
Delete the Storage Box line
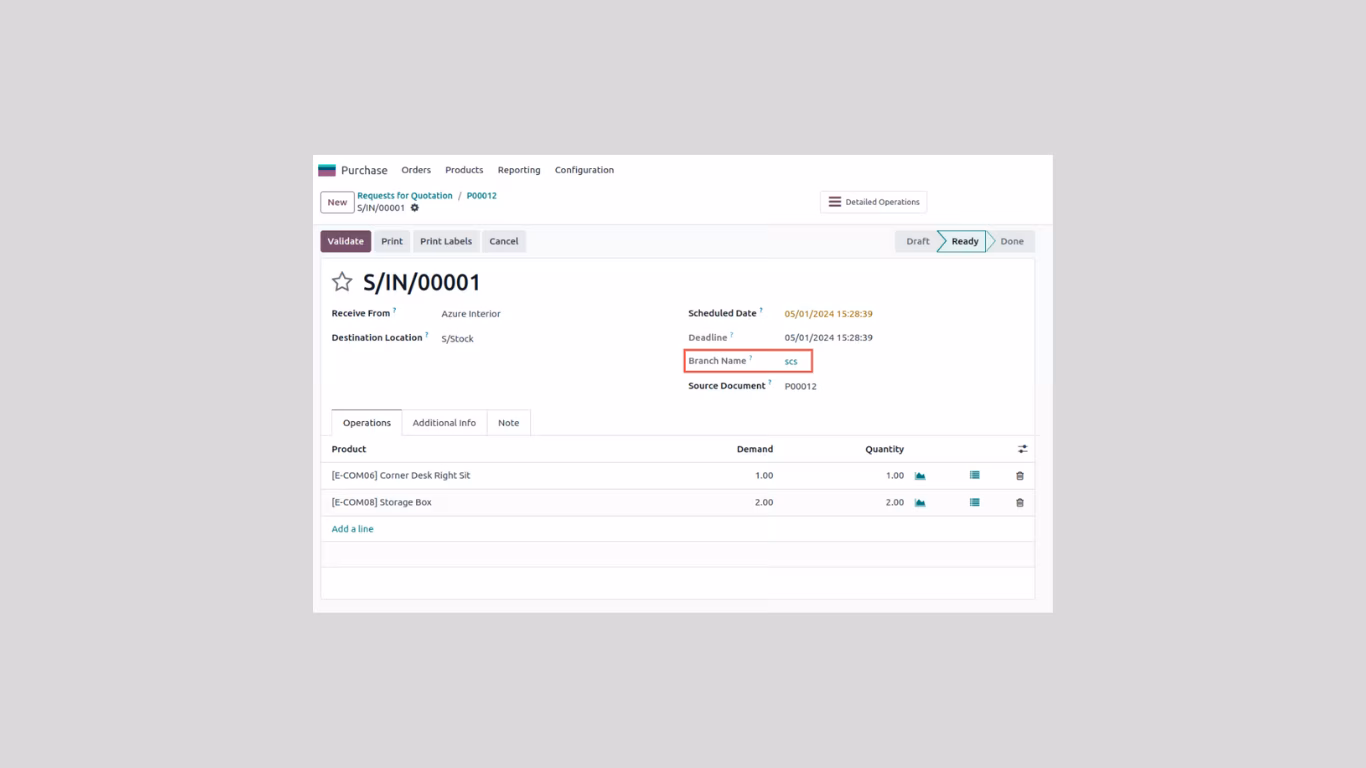pos(1020,503)
